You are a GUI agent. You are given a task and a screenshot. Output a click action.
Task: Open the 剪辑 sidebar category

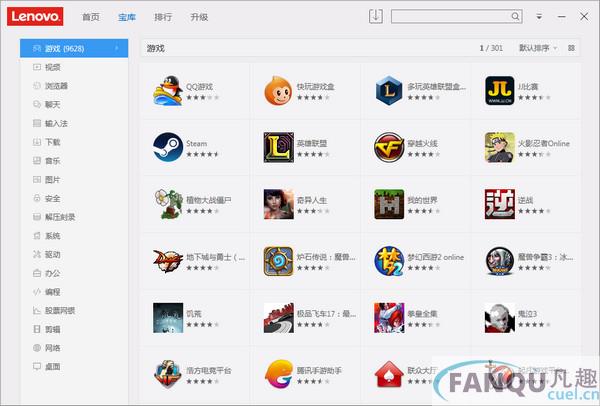(74, 329)
